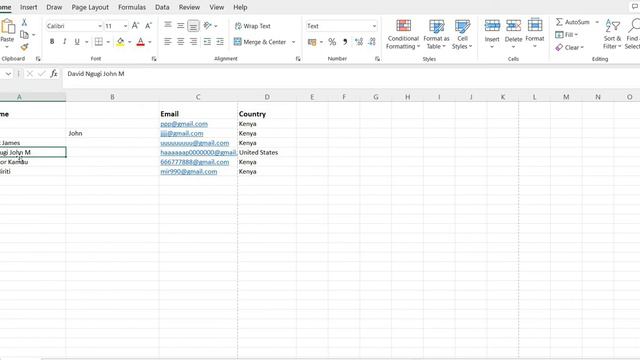Click Merge & Center button
The height and width of the screenshot is (360, 640).
(260, 42)
